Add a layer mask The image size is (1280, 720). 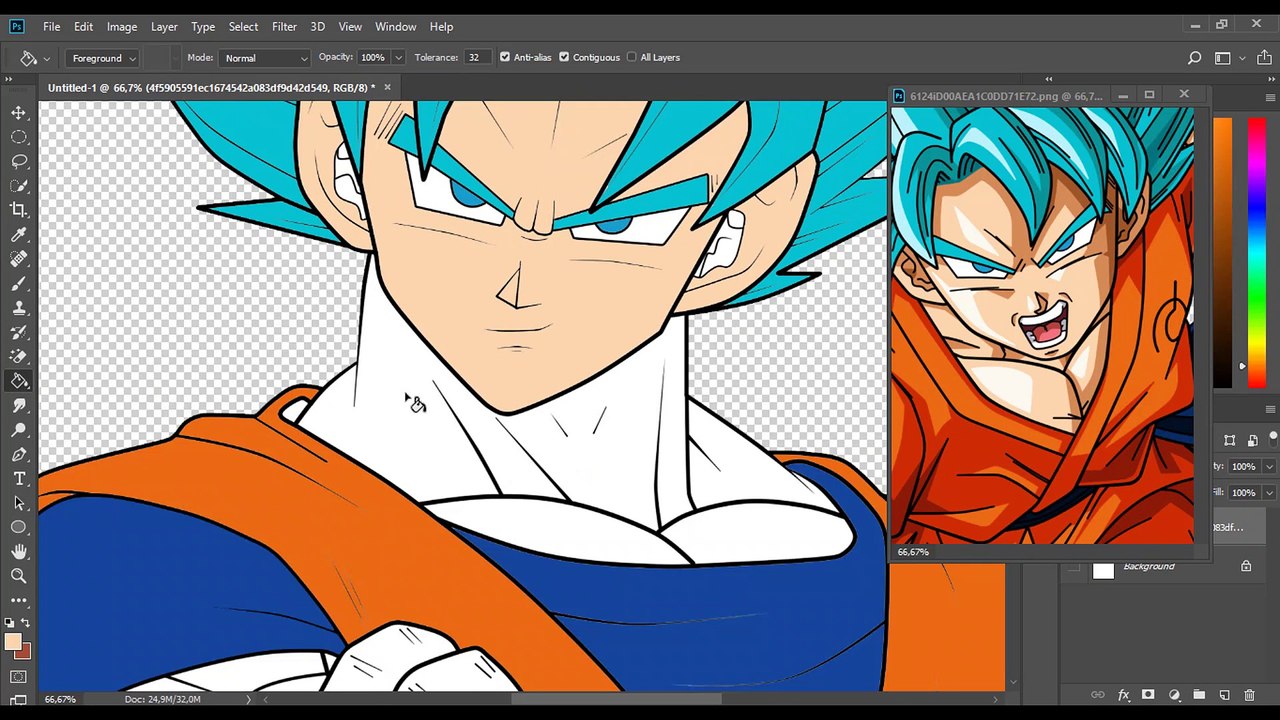[1148, 695]
